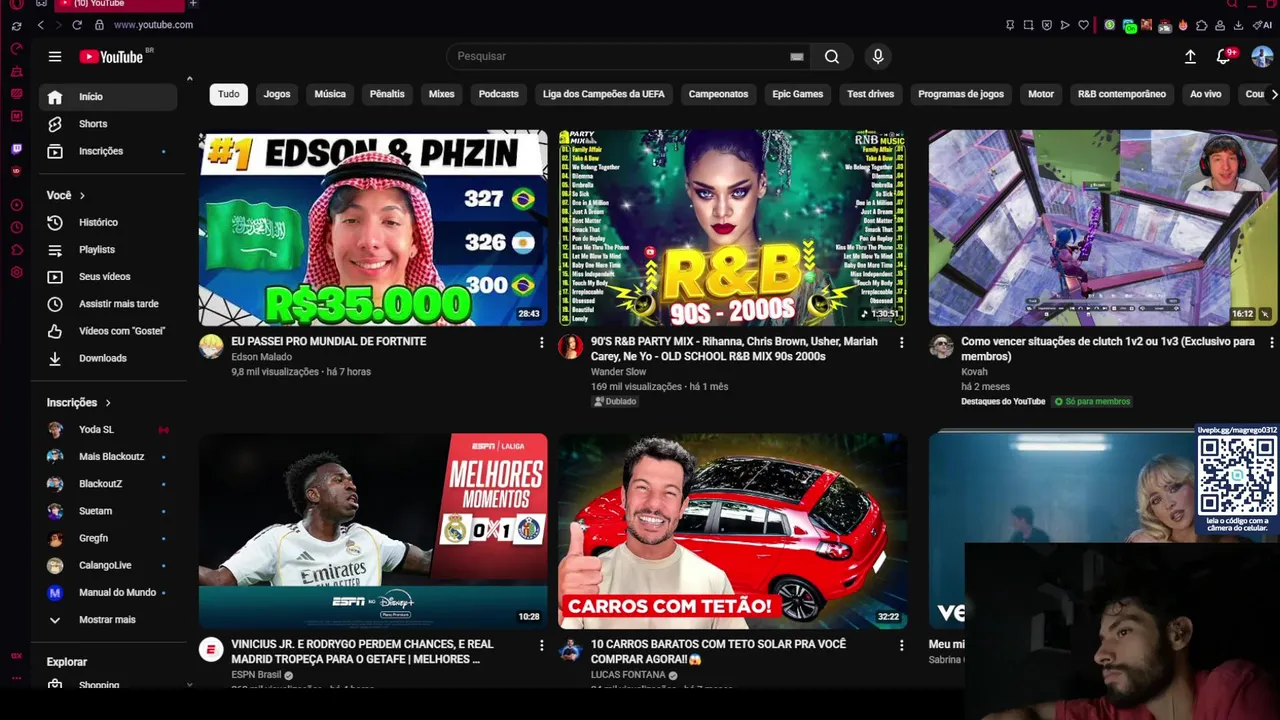Image resolution: width=1280 pixels, height=720 pixels.
Task: Start voice search with microphone
Action: tap(878, 57)
